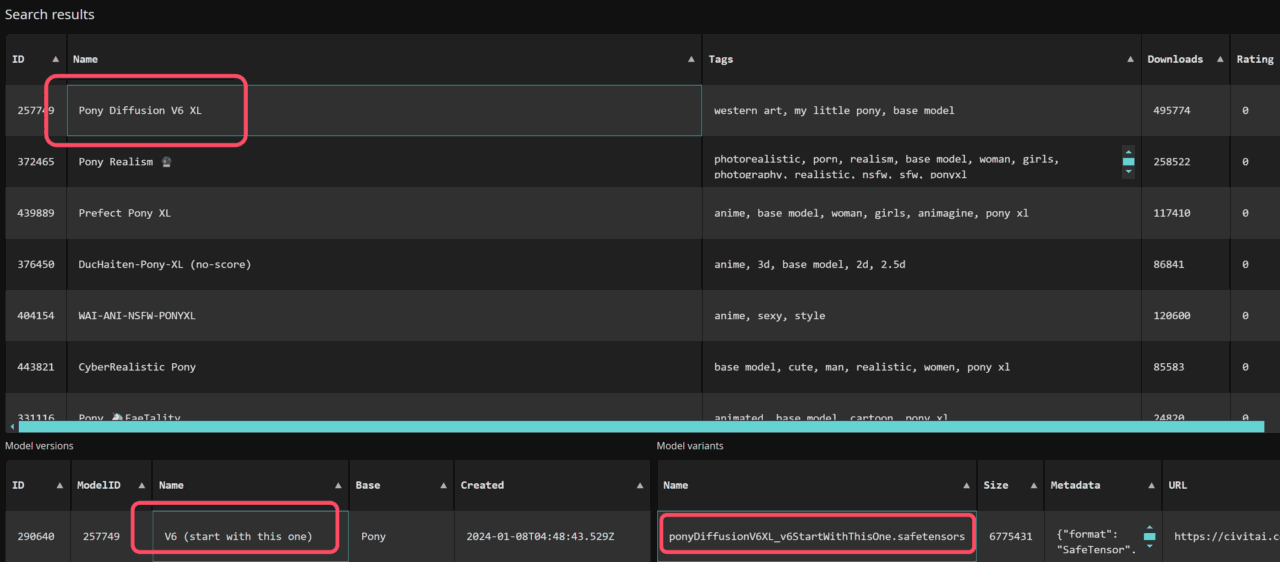This screenshot has width=1280, height=562.
Task: Click Base value Pony in model versions
Action: [x=373, y=537]
